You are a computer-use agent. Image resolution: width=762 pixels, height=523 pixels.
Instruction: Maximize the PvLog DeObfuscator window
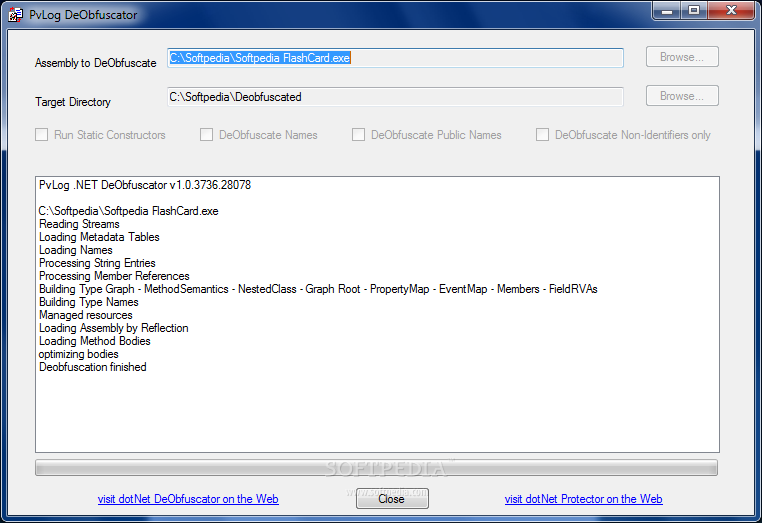pos(694,11)
